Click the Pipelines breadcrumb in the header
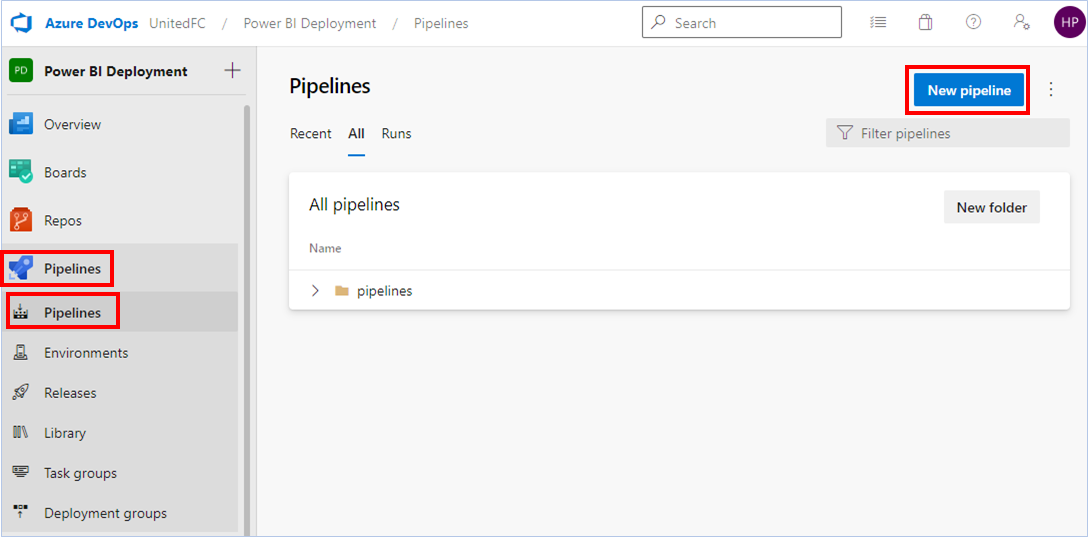Image resolution: width=1088 pixels, height=537 pixels. (x=441, y=23)
